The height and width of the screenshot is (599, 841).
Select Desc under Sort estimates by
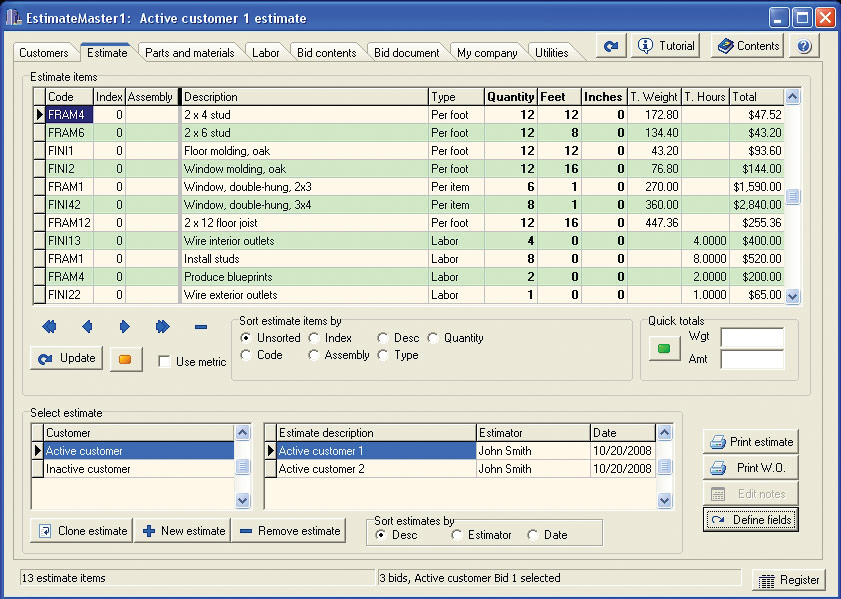coord(380,535)
